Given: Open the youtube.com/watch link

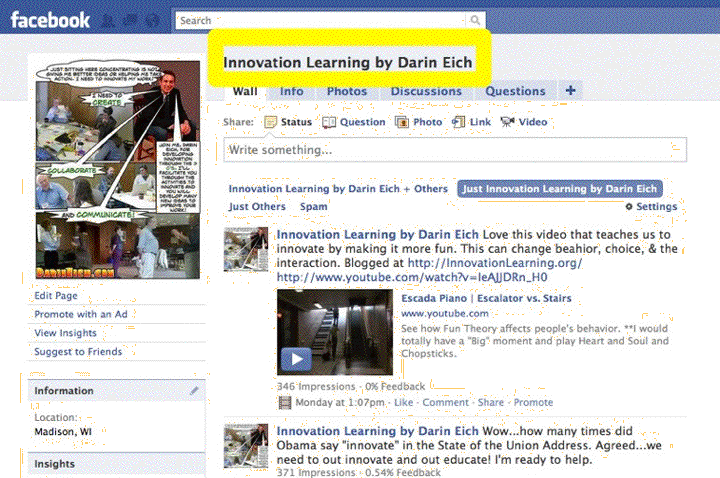Looking at the screenshot, I should tap(412, 277).
